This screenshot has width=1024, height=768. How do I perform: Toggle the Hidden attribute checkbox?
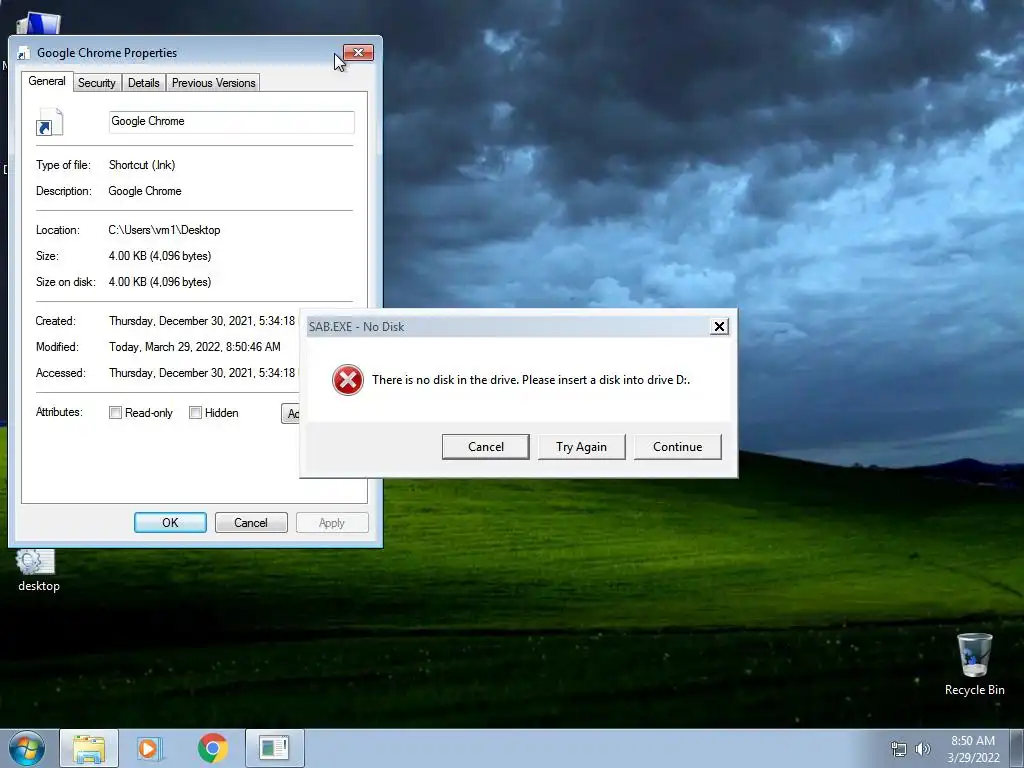click(x=195, y=413)
